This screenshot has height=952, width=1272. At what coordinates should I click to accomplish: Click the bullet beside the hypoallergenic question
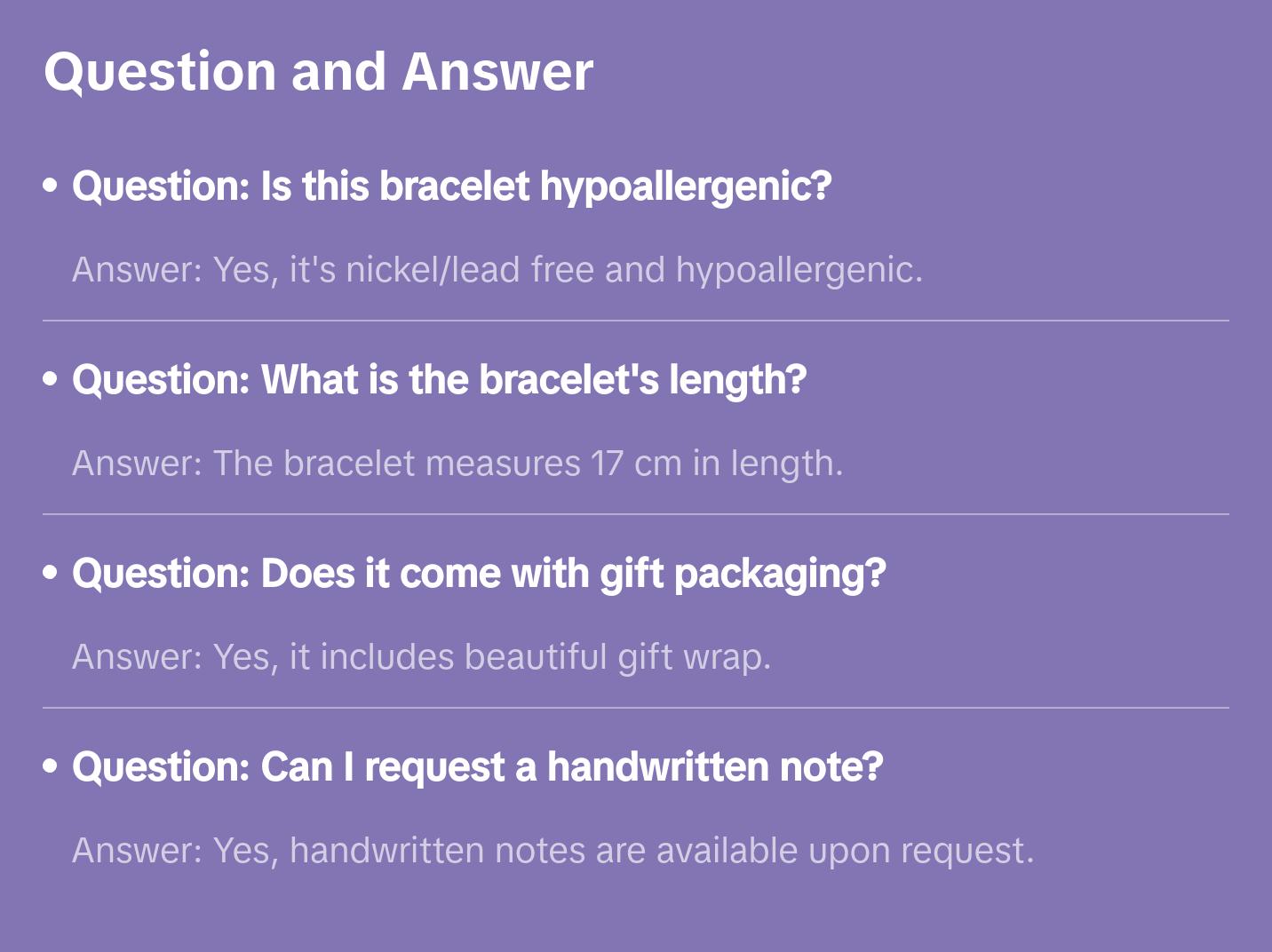coord(51,186)
